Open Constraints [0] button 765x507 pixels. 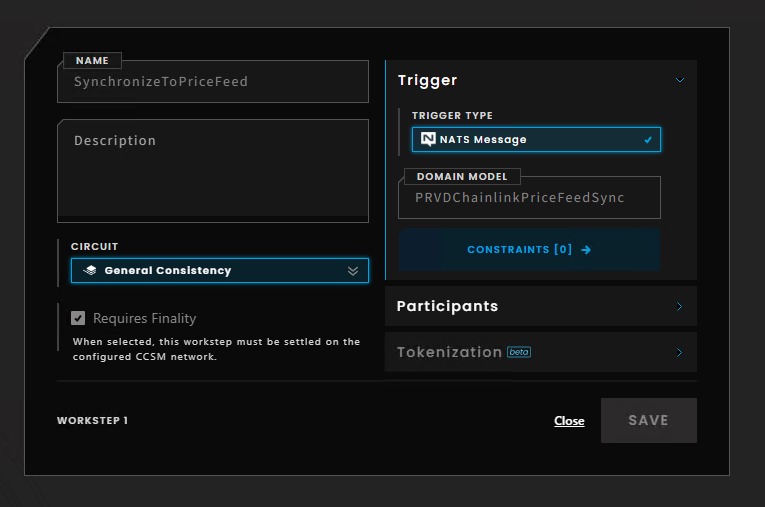(529, 250)
